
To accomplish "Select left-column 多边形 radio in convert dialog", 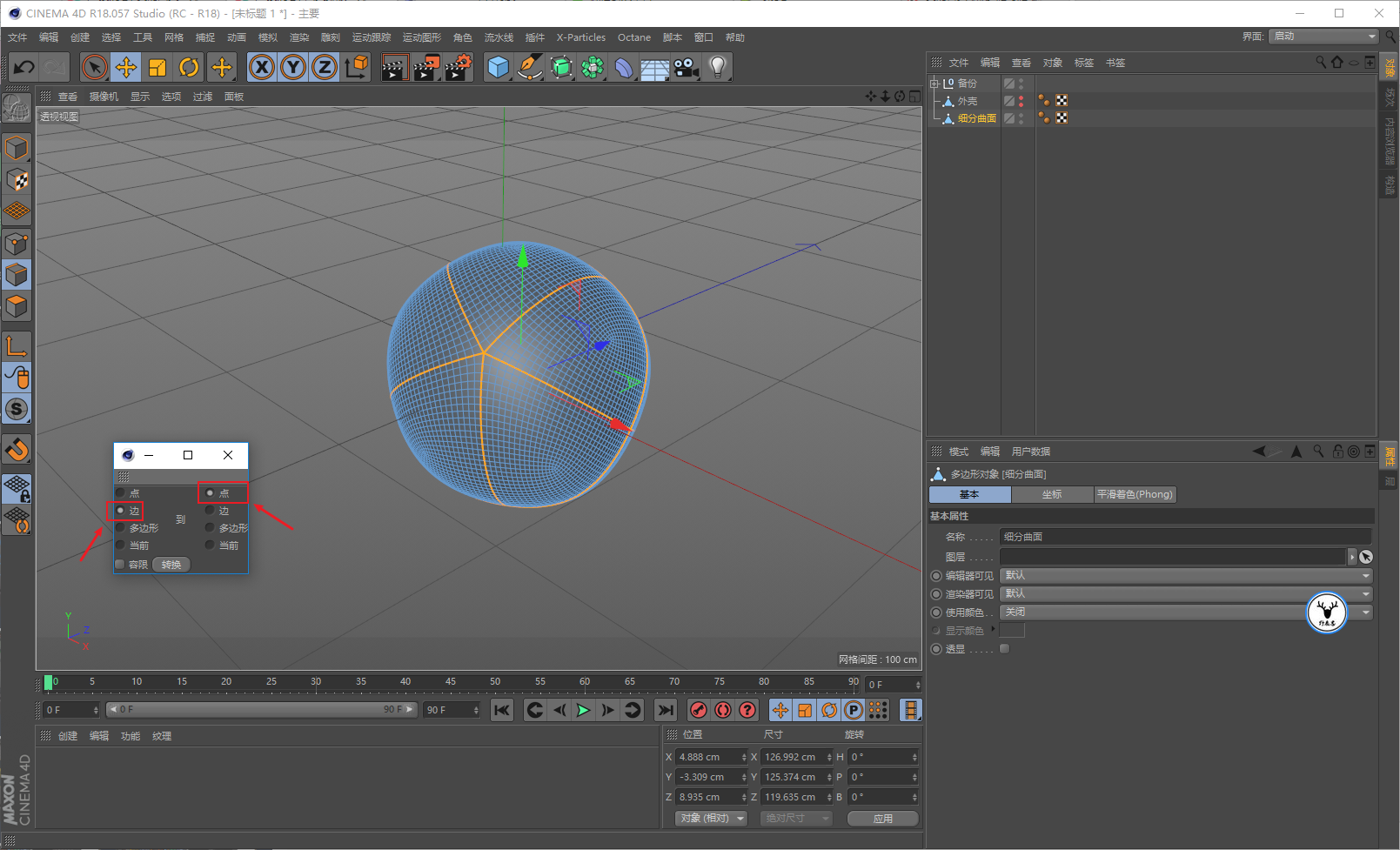I will [x=120, y=528].
